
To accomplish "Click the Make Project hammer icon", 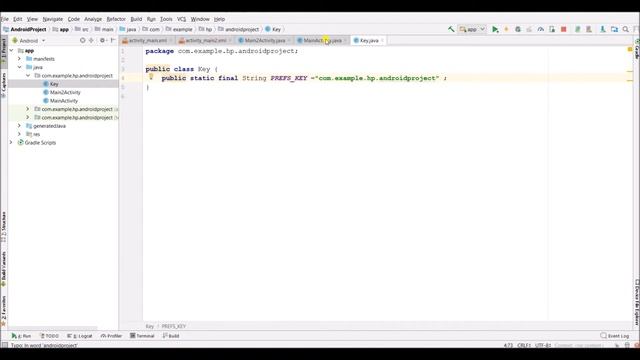I will pyautogui.click(x=451, y=29).
